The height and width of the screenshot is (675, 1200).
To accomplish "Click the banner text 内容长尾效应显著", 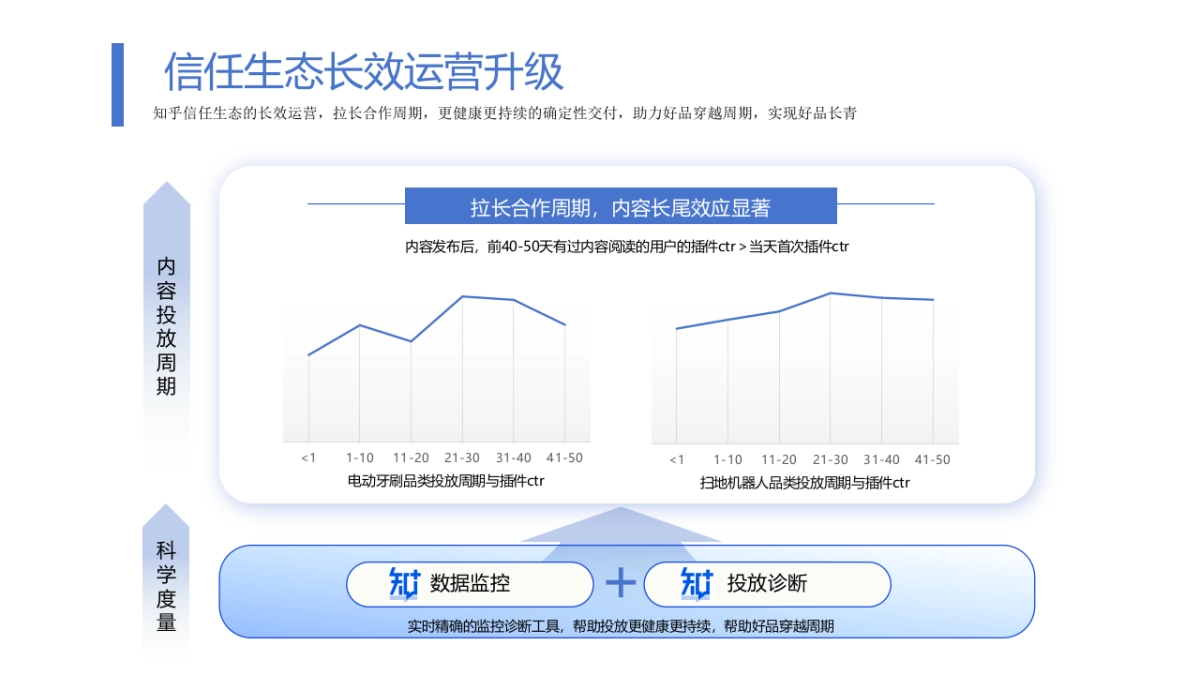I will pos(695,205).
